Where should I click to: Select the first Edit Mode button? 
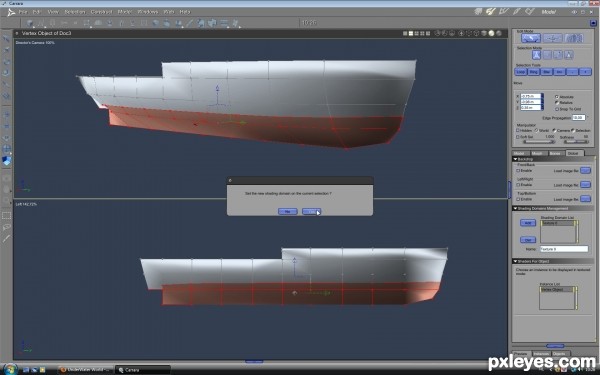(x=531, y=38)
